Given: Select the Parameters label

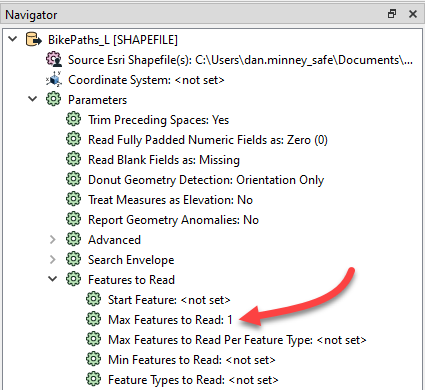Looking at the screenshot, I should point(97,100).
